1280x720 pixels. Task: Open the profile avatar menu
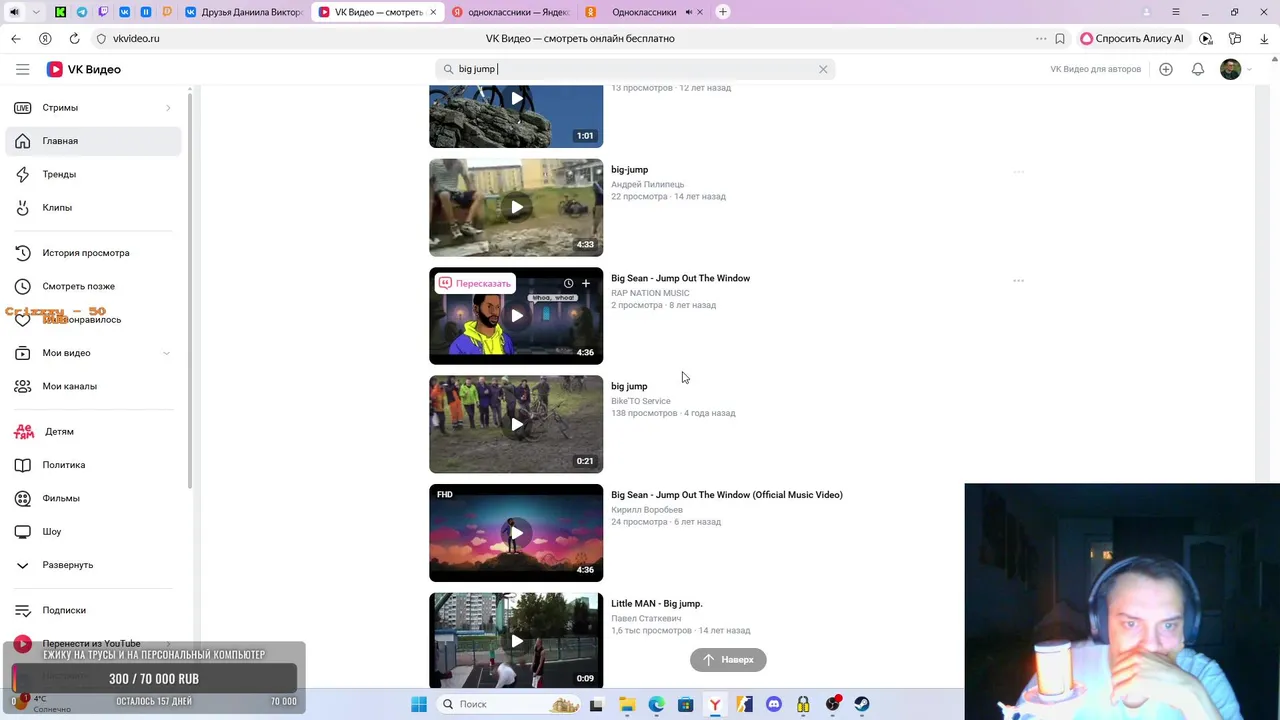coord(1231,69)
